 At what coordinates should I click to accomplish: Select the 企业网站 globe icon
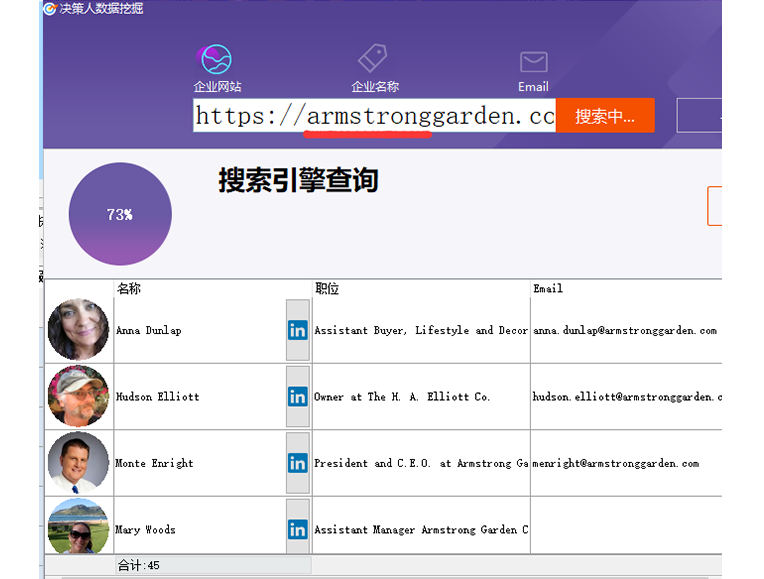[214, 59]
